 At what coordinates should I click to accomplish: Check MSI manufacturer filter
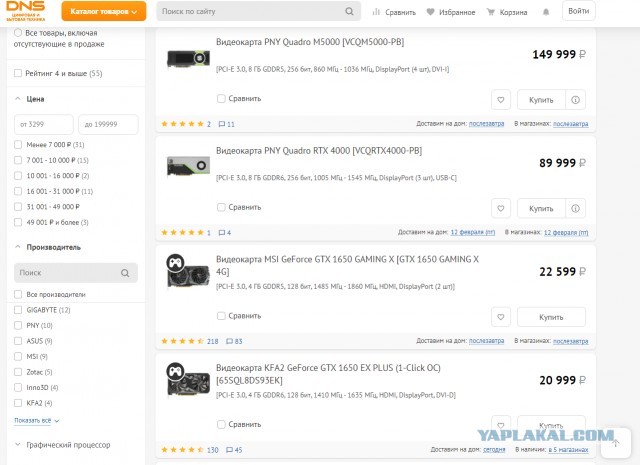(18, 356)
